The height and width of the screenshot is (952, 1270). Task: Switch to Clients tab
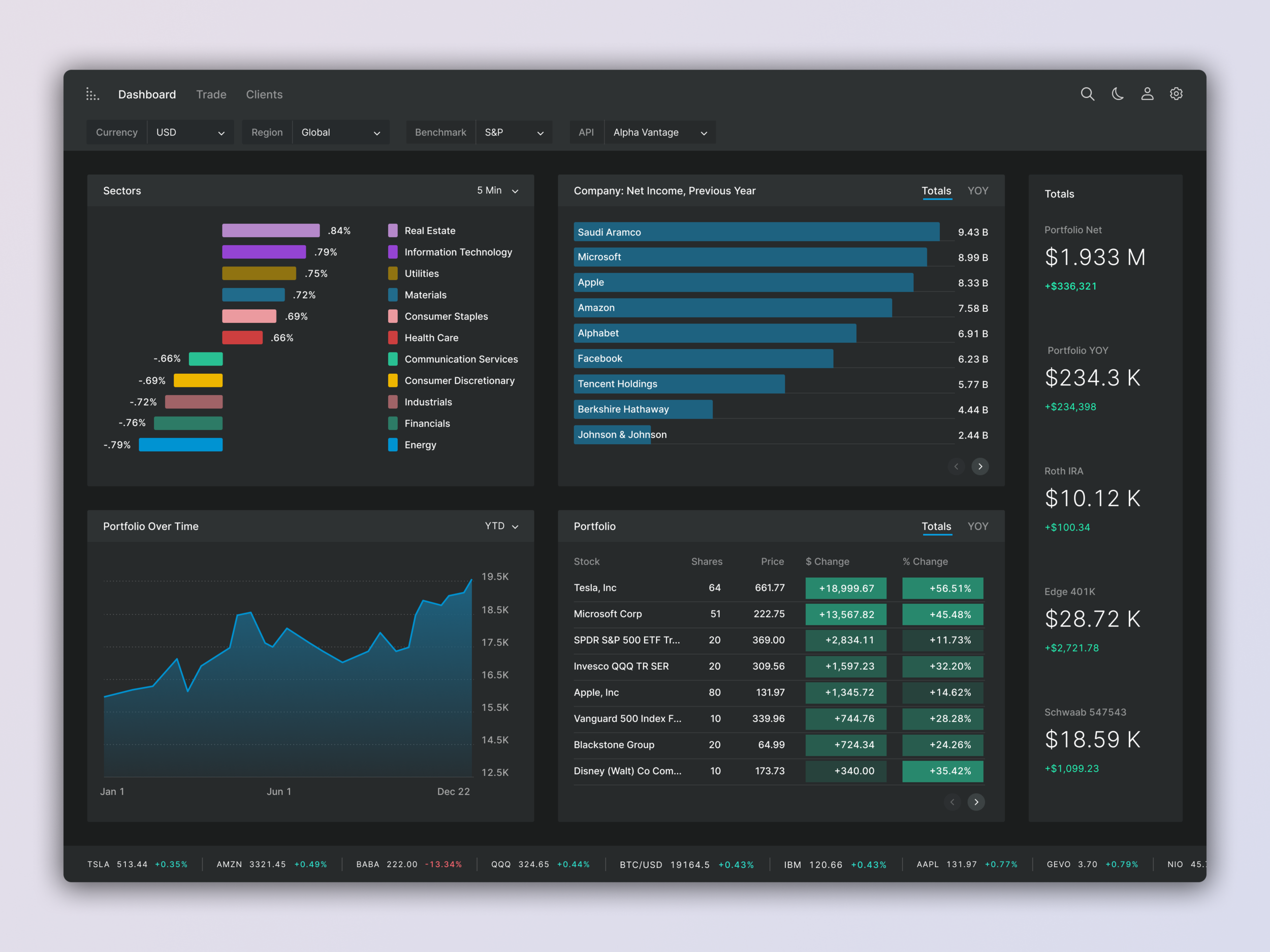264,94
